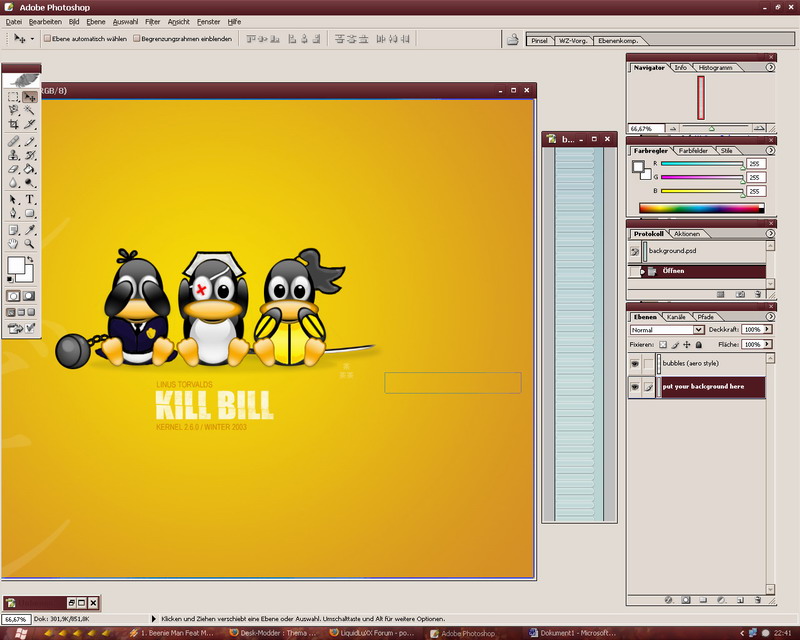The height and width of the screenshot is (640, 800).
Task: Select the Zoom magnifier tool
Action: click(x=30, y=244)
